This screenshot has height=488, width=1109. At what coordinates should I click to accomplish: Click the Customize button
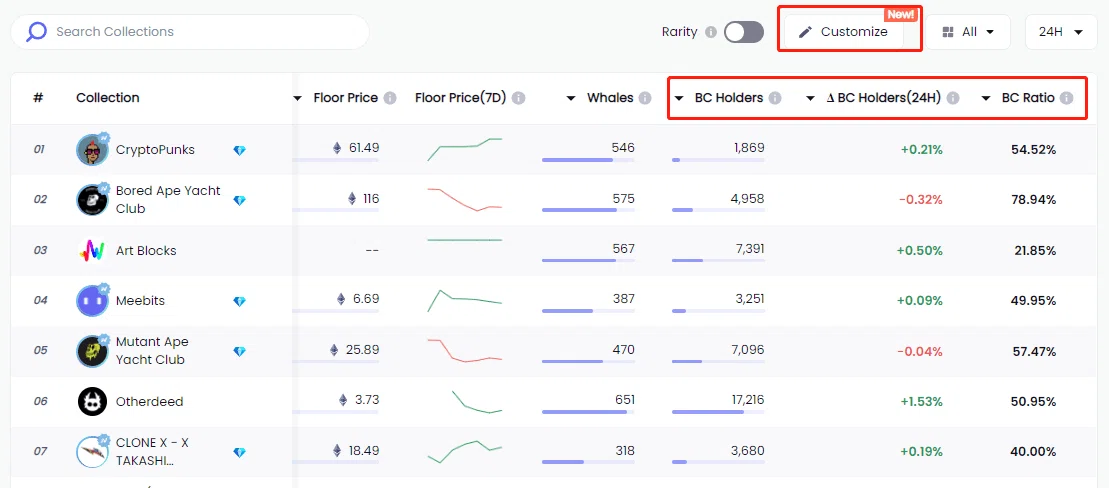coord(844,32)
